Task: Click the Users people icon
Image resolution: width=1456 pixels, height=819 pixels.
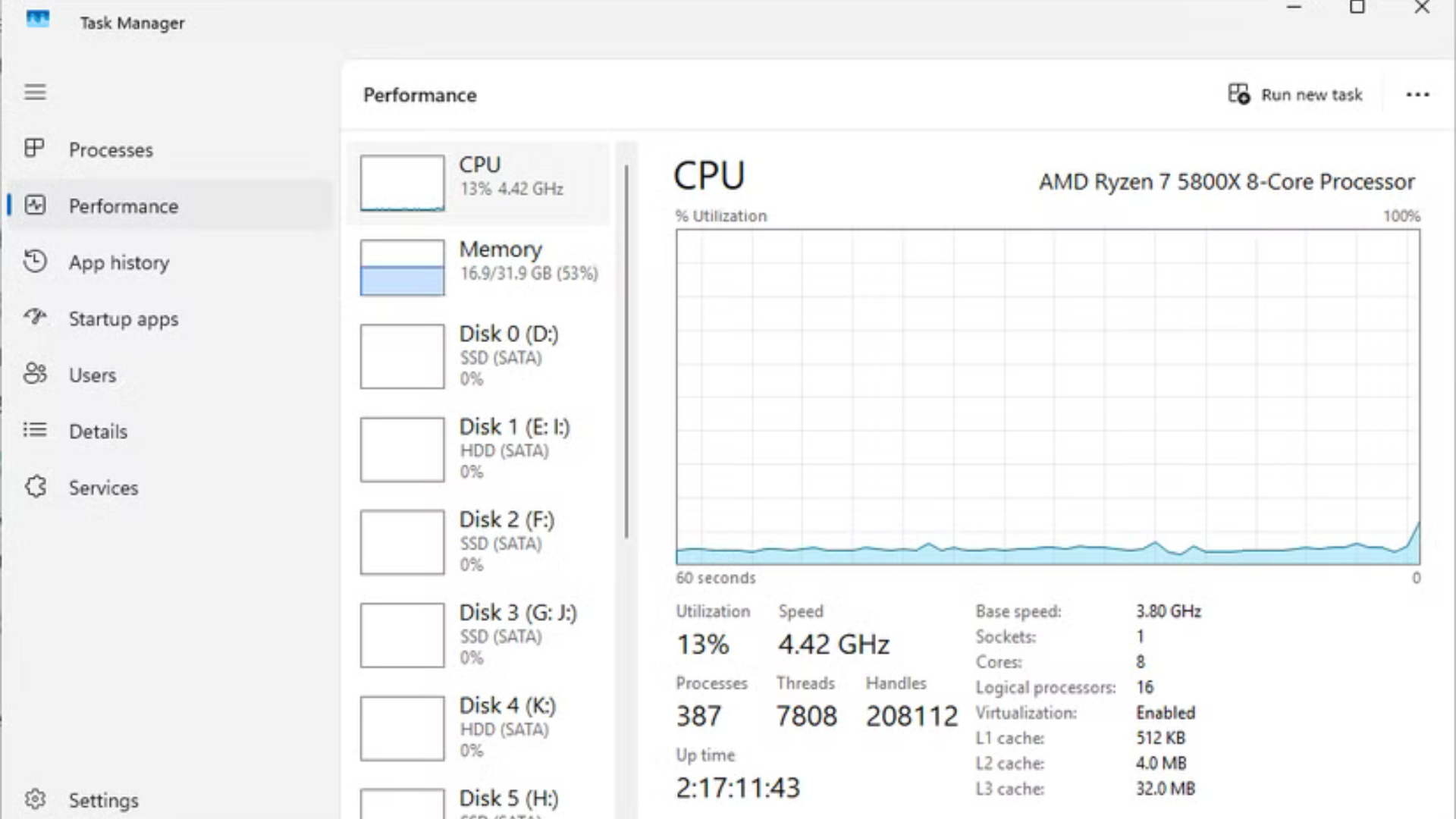Action: [35, 374]
